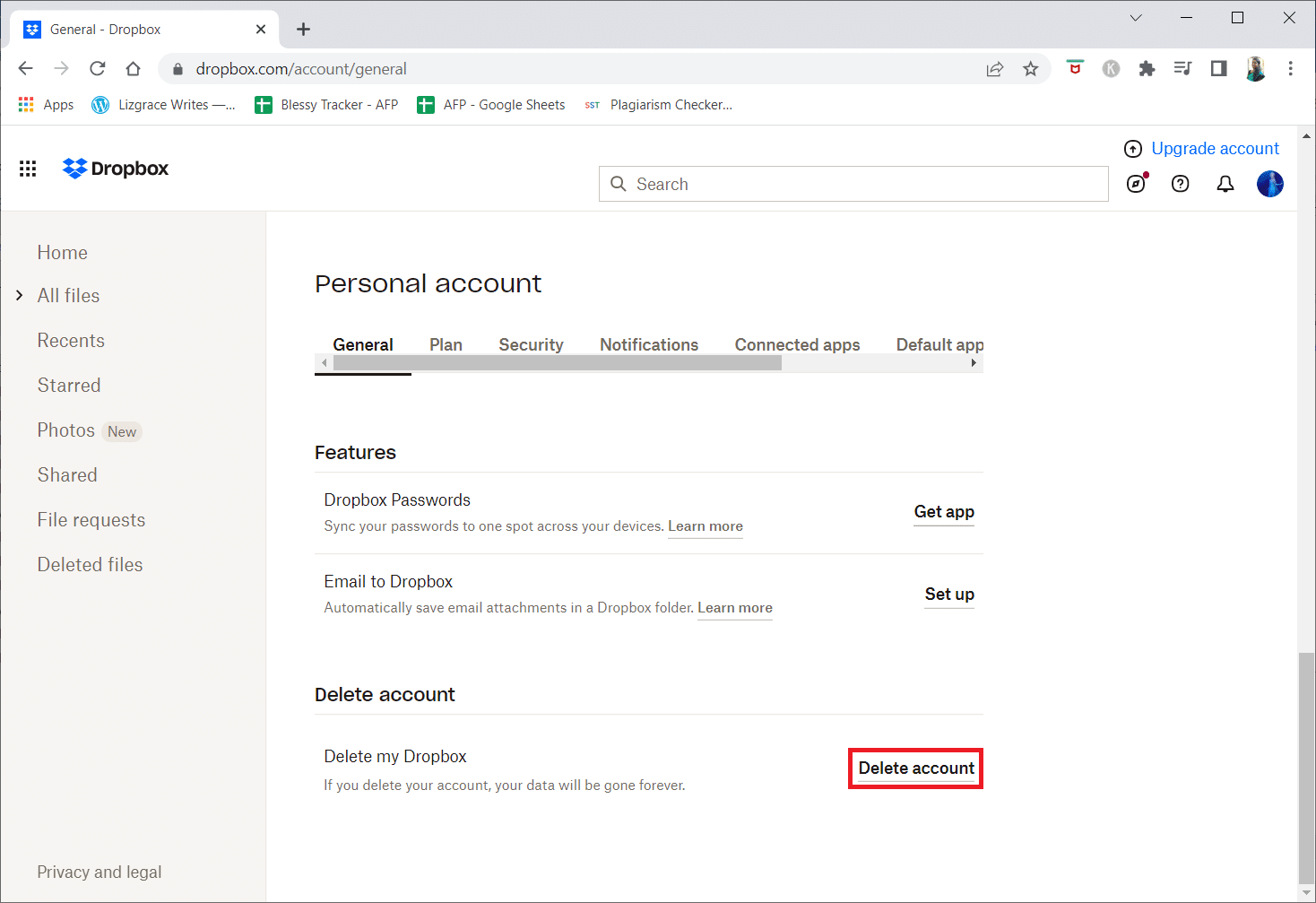Open Starred in sidebar
1316x903 pixels.
point(69,386)
